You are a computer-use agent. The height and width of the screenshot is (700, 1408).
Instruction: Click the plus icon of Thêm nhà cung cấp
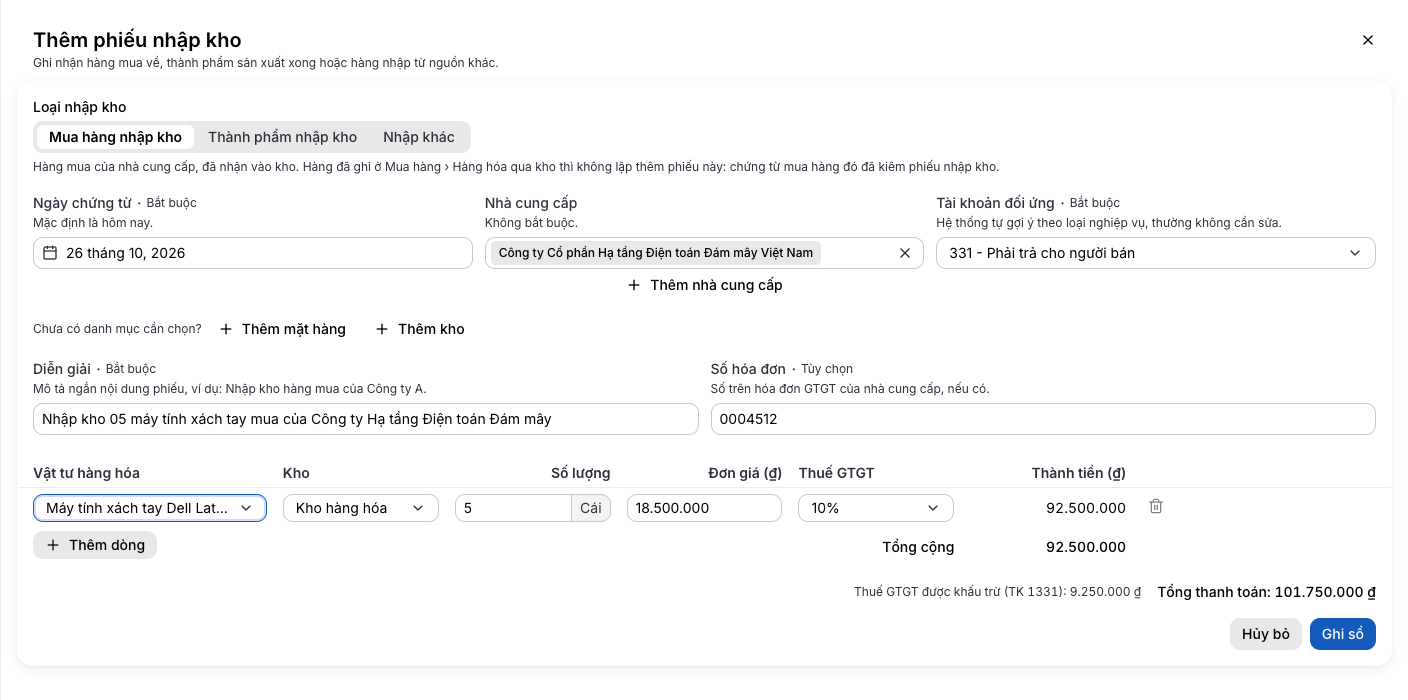tap(633, 285)
